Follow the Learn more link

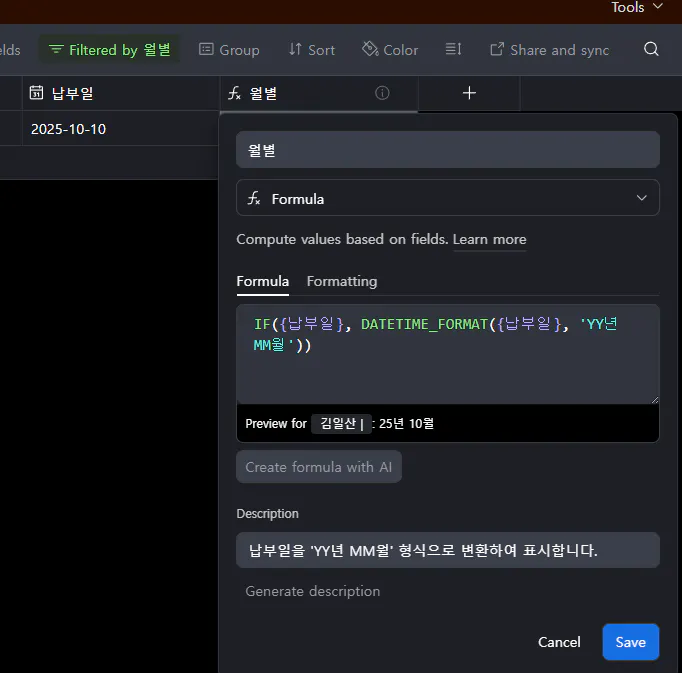click(x=489, y=239)
